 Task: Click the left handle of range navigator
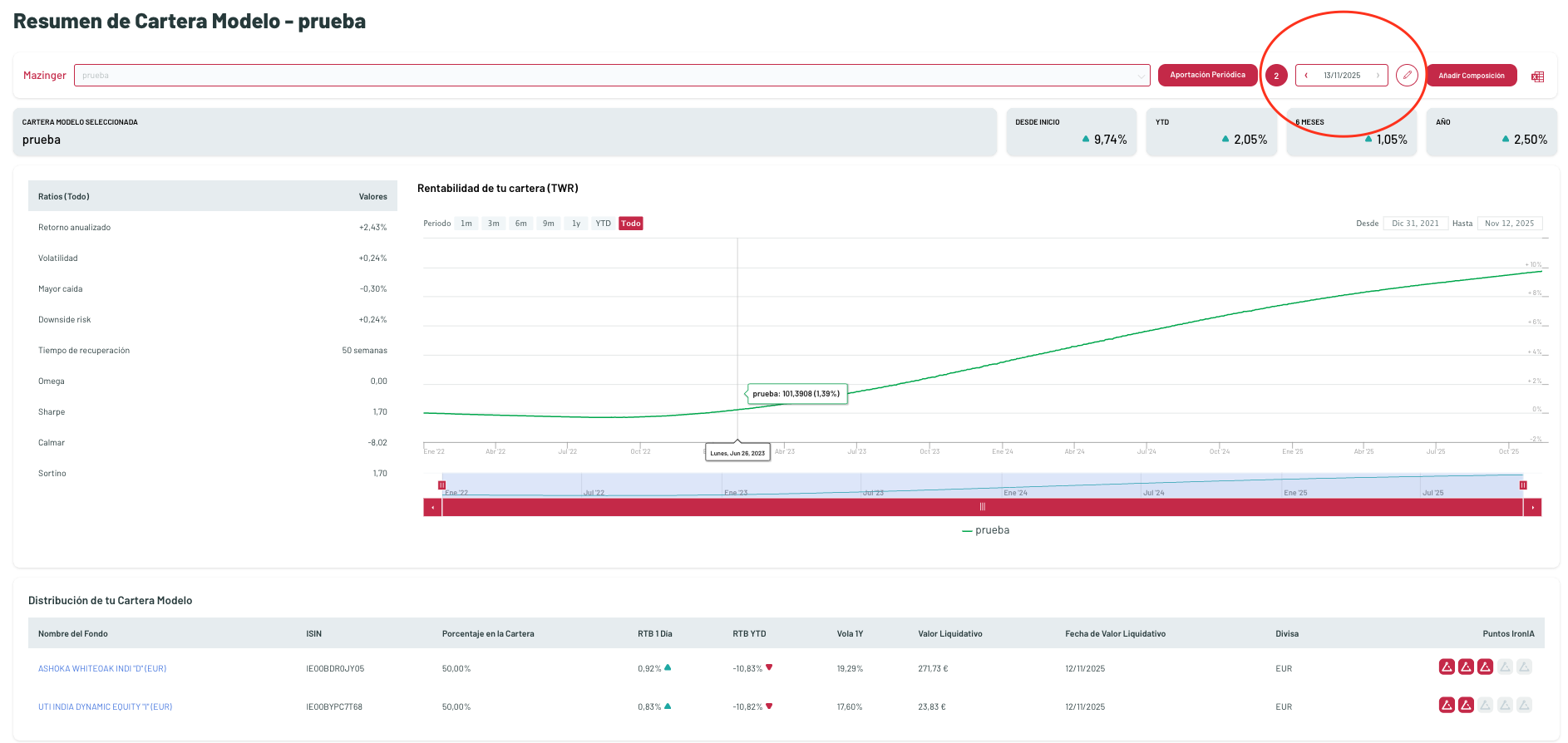point(442,485)
